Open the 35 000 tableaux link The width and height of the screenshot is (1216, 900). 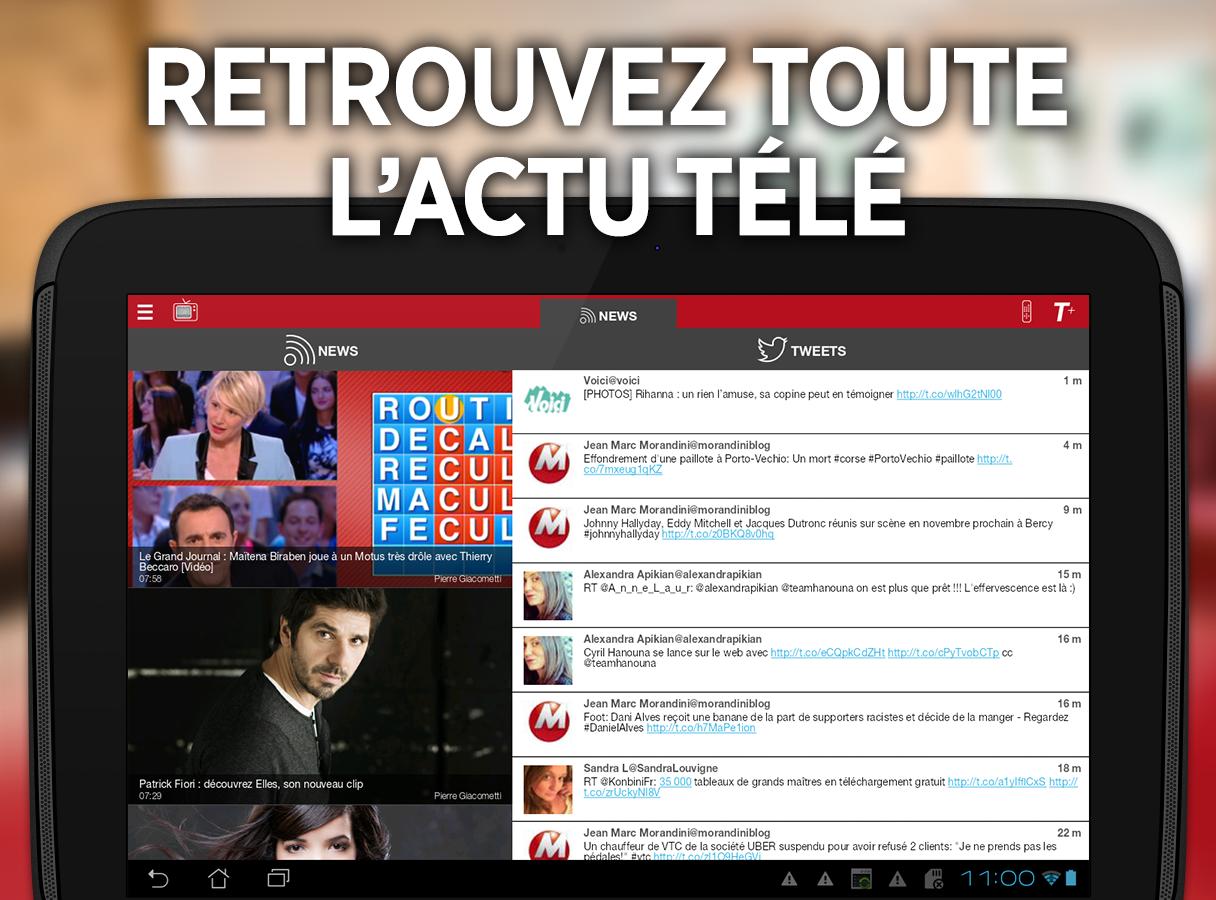pyautogui.click(x=675, y=782)
